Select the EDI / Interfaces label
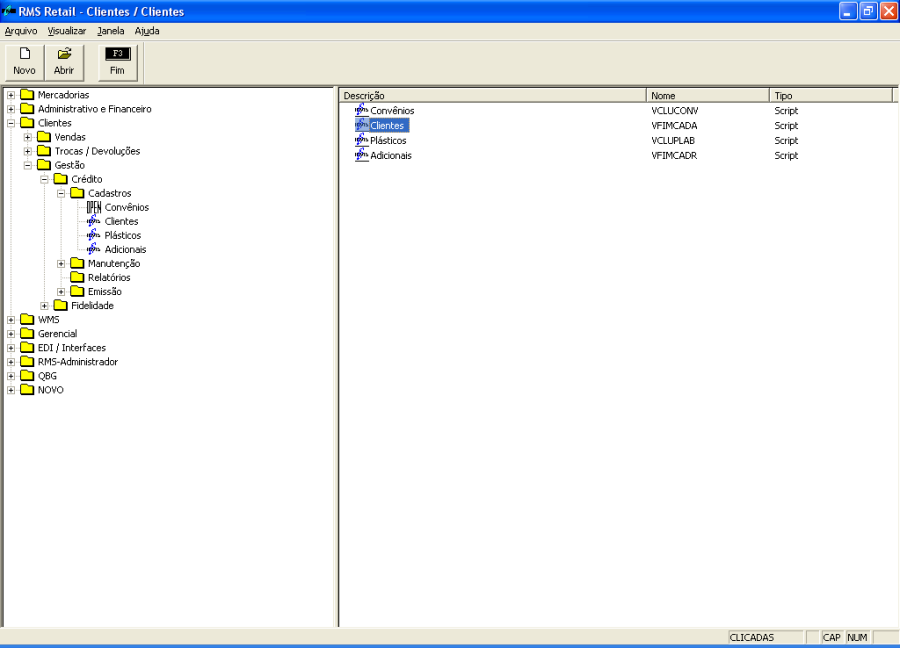The height and width of the screenshot is (648, 900). point(72,348)
